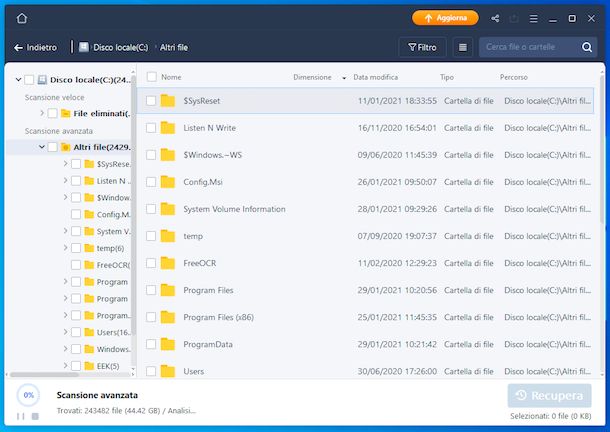Click the Config.Msi folder icon in list

168,182
